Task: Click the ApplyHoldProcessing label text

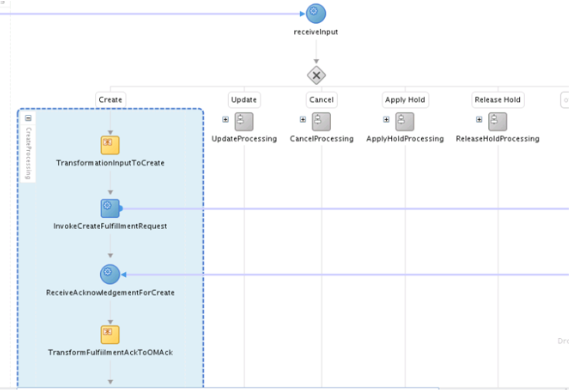Action: coord(405,139)
